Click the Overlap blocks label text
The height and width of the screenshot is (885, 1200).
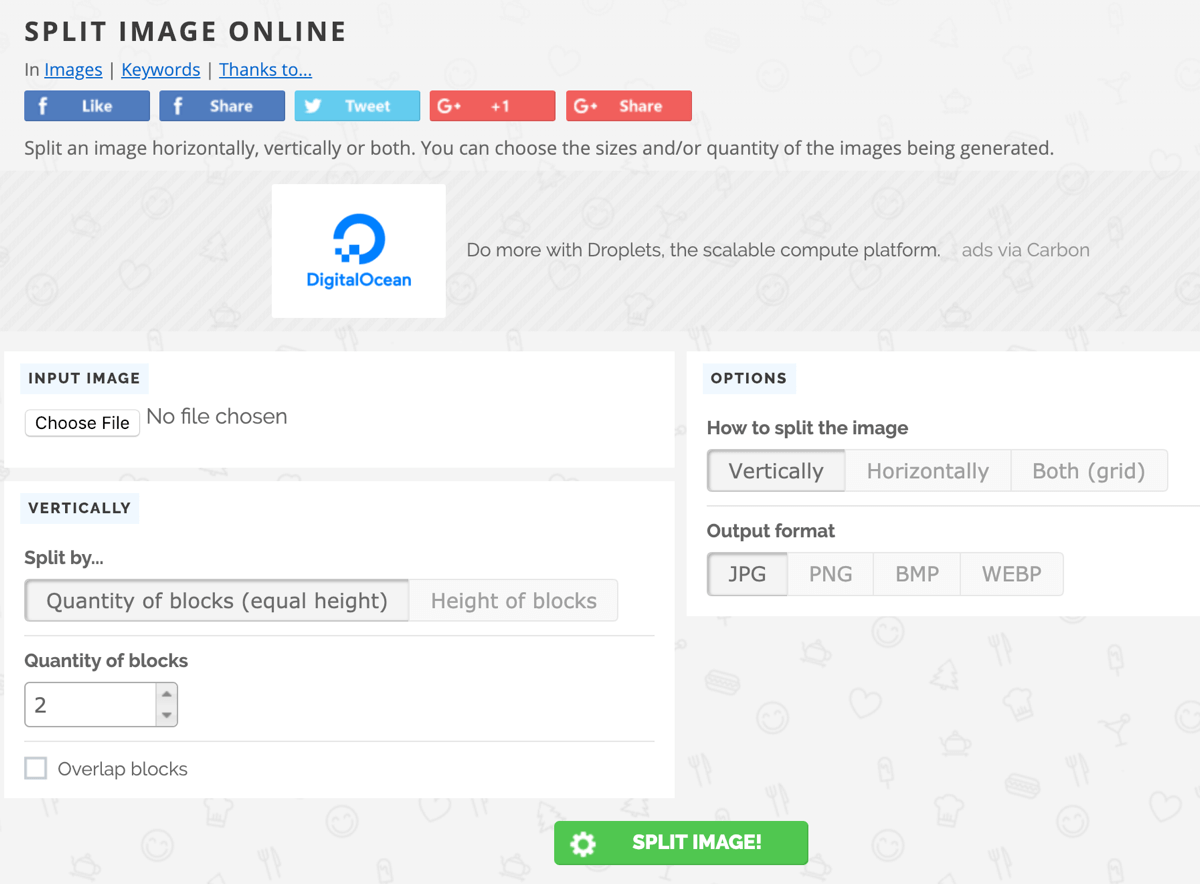coord(123,769)
